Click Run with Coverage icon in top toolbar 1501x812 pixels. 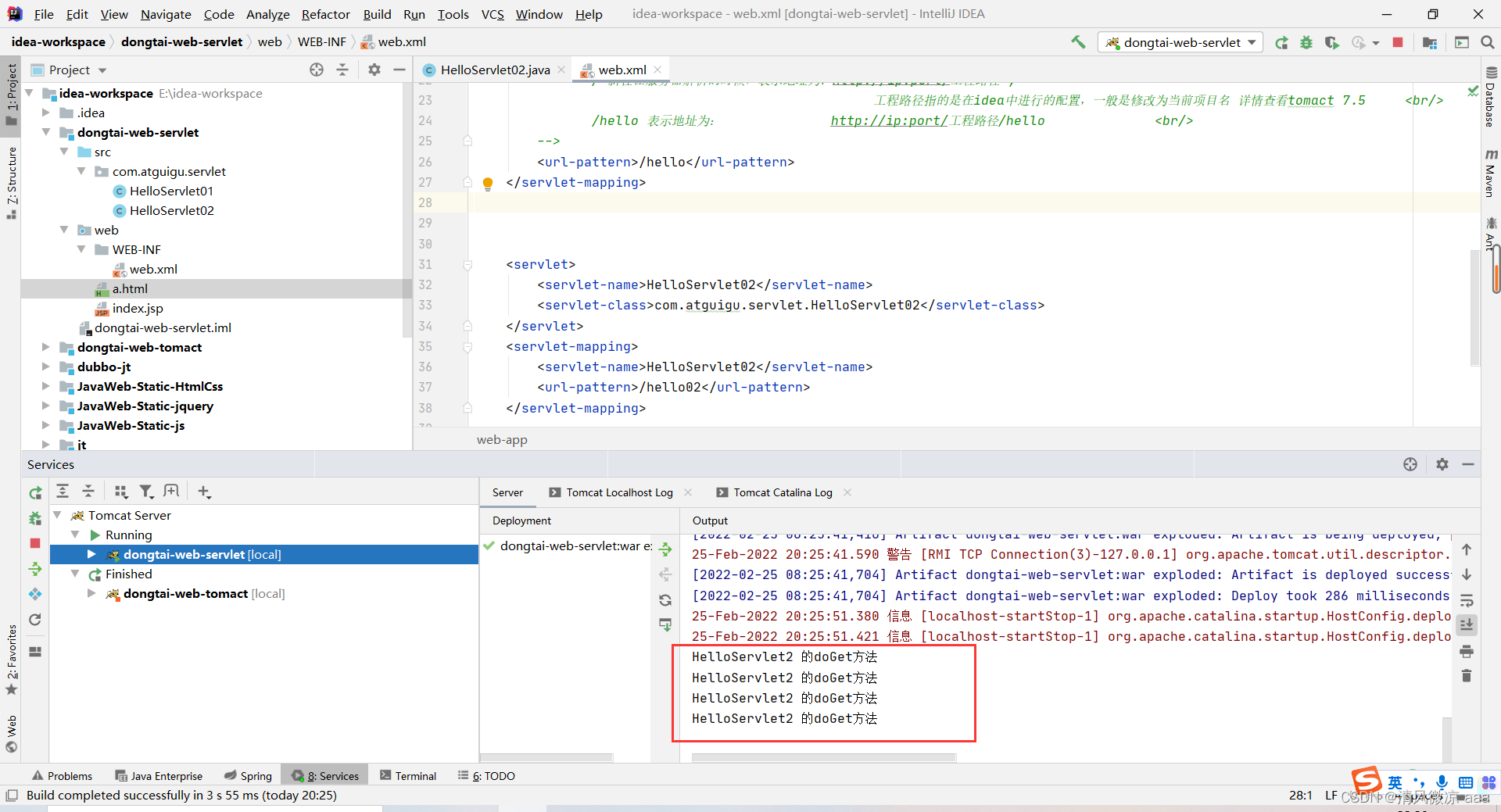pos(1331,42)
